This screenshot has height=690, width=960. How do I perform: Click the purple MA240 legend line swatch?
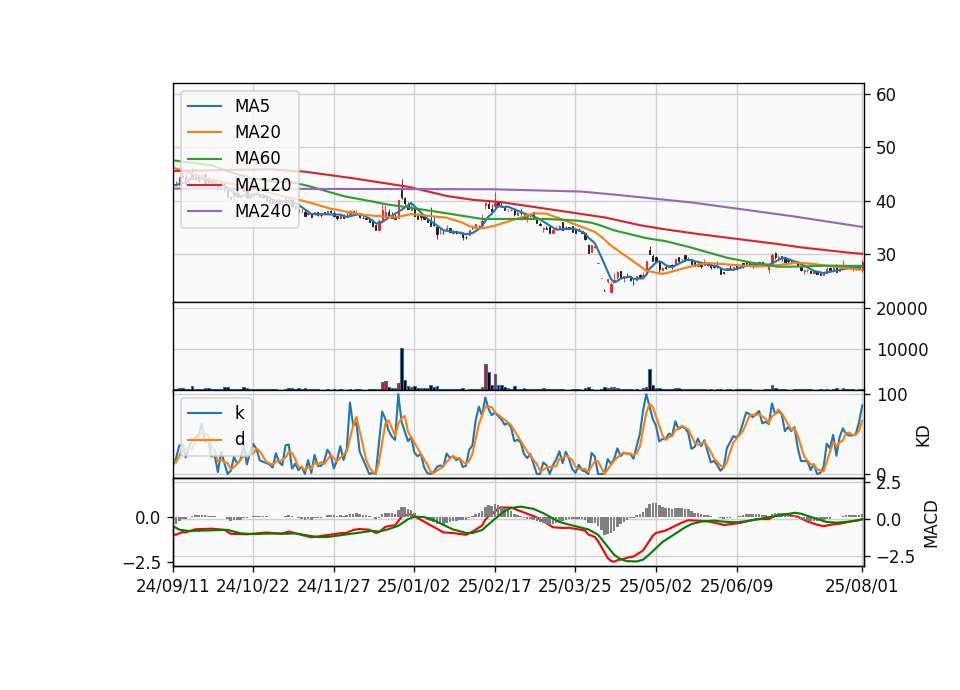[204, 211]
